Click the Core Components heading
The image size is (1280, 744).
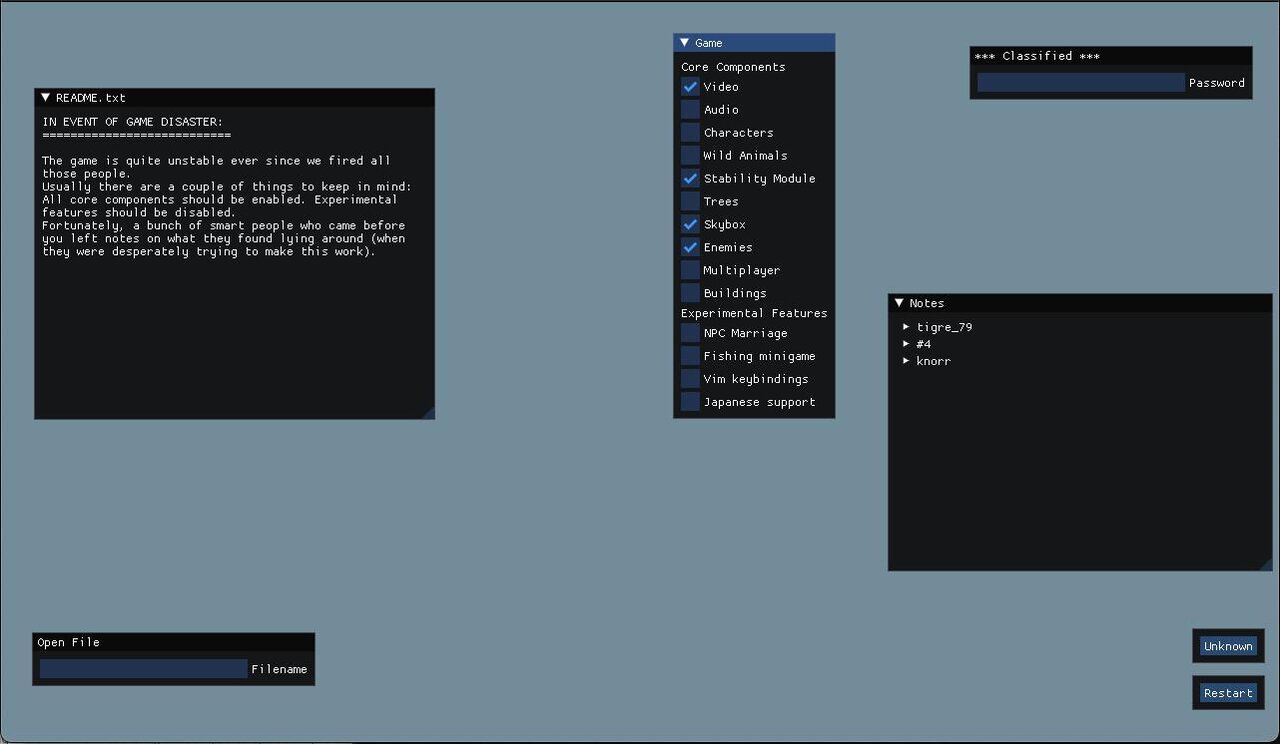tap(733, 67)
